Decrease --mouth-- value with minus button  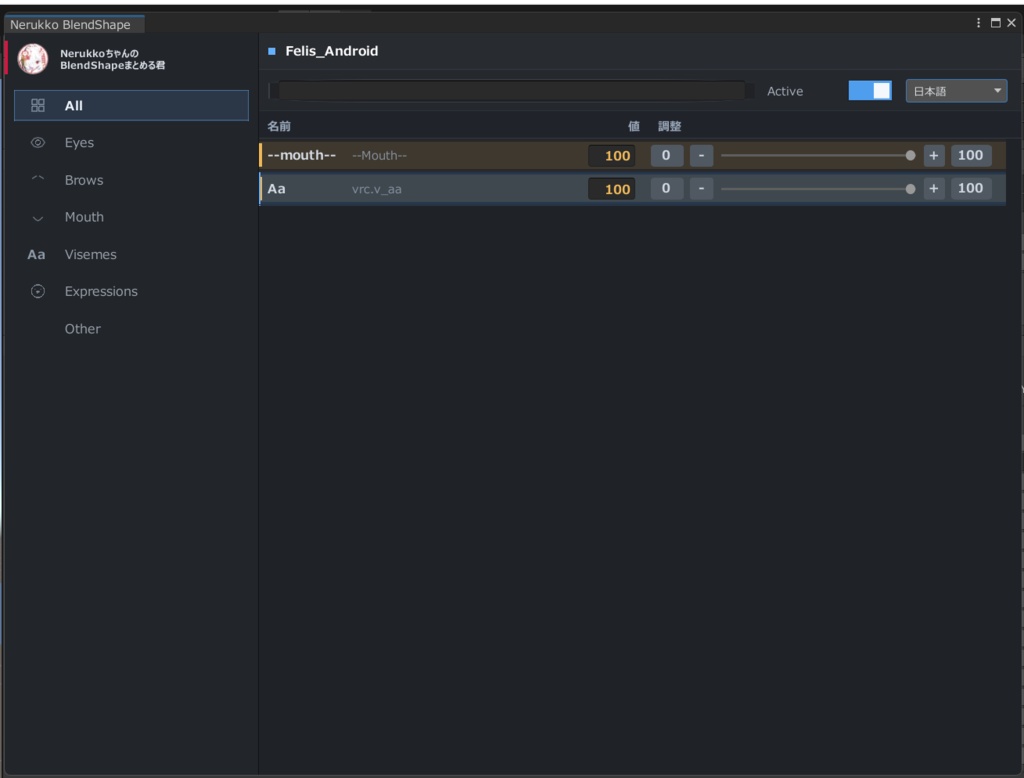701,155
